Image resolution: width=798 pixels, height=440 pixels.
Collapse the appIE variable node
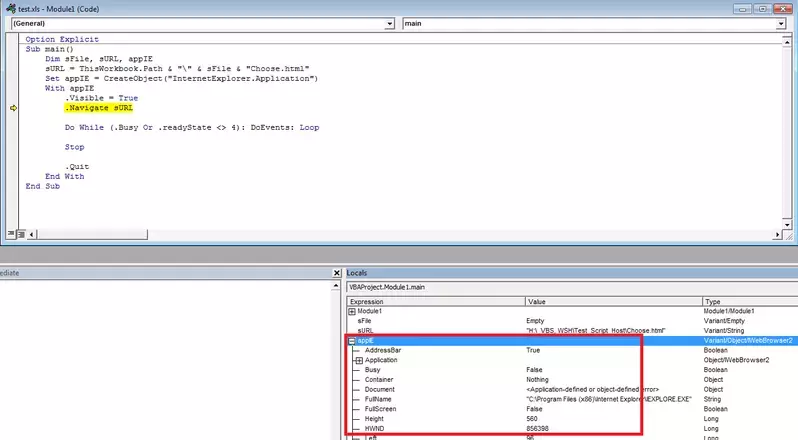352,341
